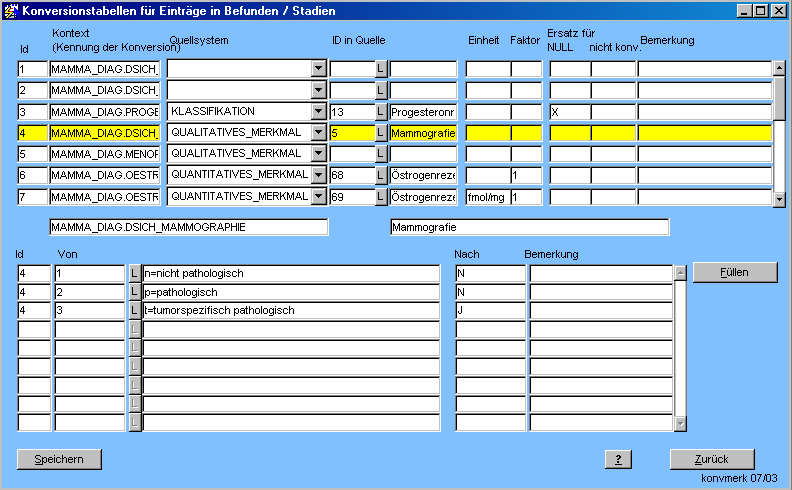
Task: Click the L lookup button in row 3
Action: [x=381, y=111]
